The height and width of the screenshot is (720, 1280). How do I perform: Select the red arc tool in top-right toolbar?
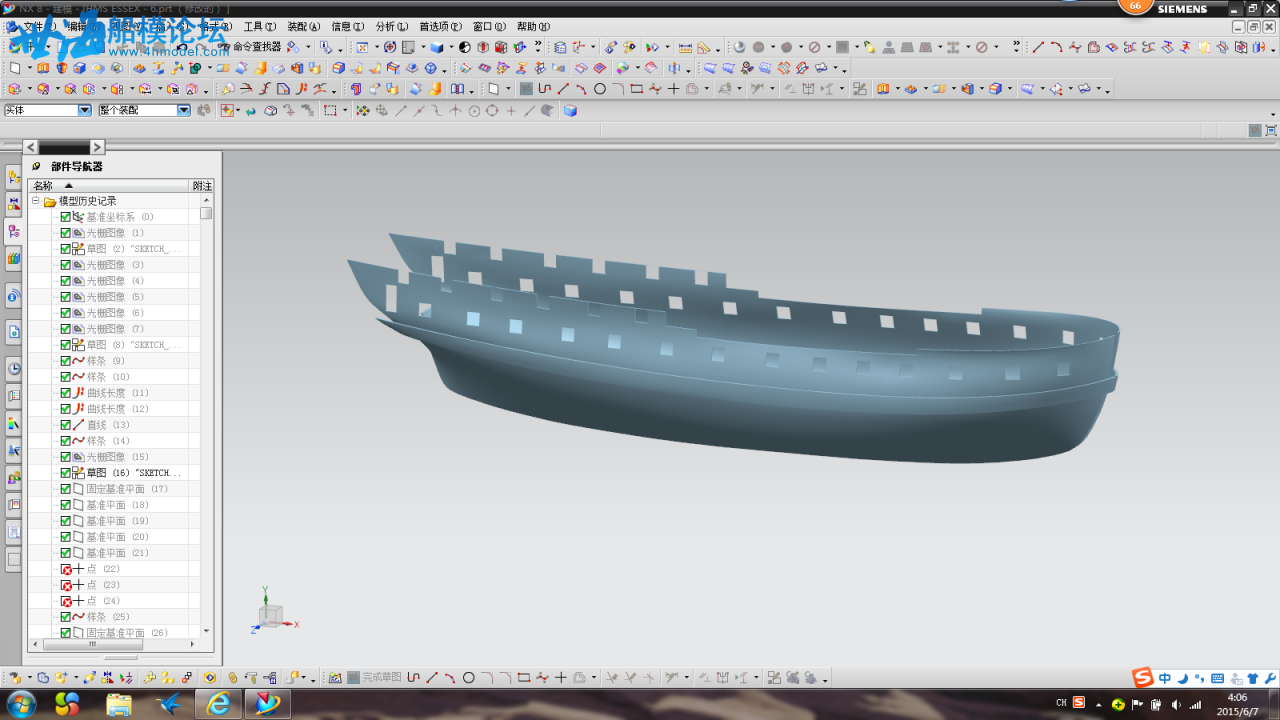point(1056,47)
